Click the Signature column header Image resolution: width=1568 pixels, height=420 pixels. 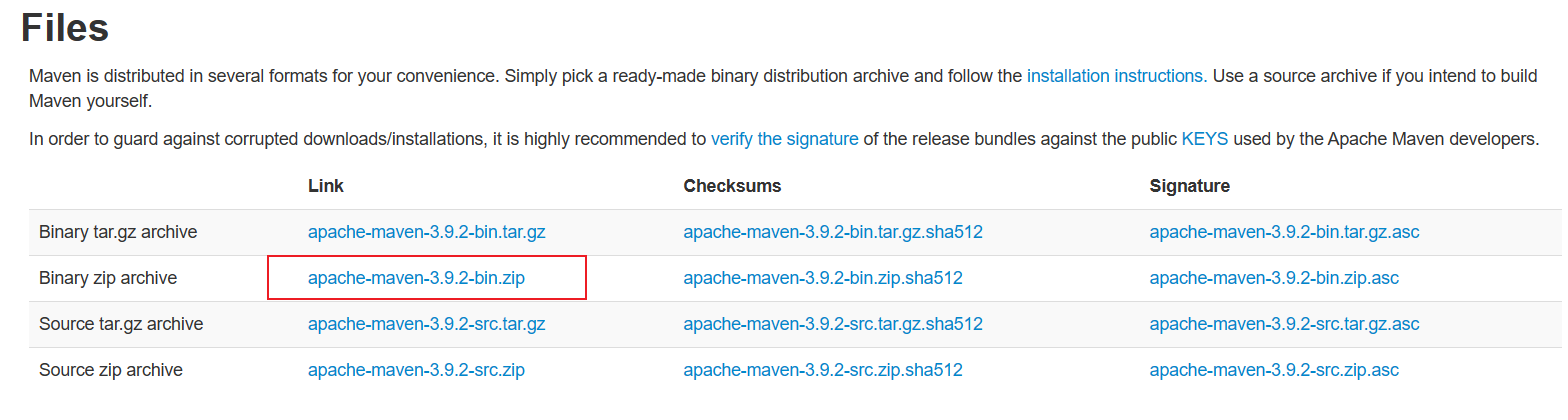pos(1189,186)
